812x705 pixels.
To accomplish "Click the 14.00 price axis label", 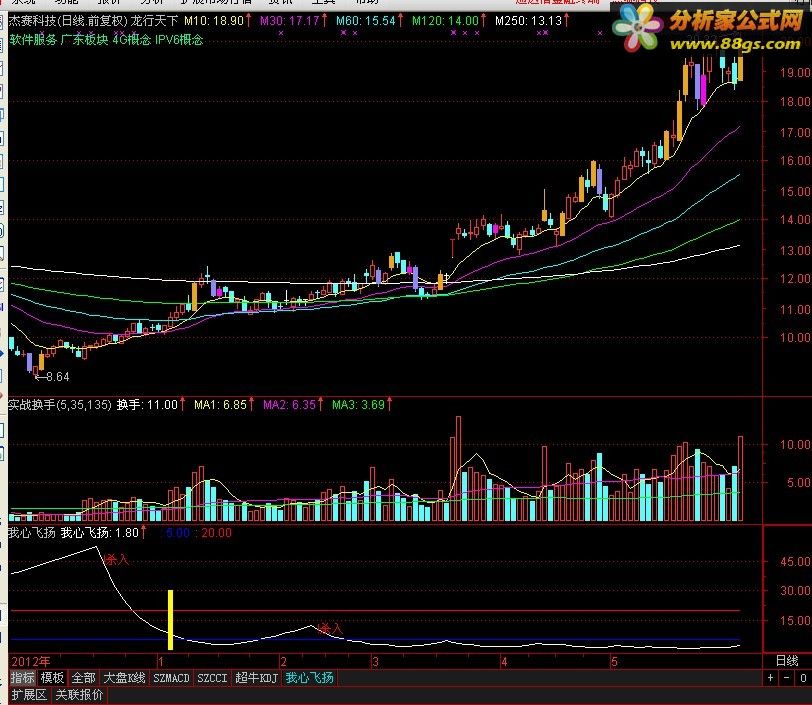I will 795,220.
